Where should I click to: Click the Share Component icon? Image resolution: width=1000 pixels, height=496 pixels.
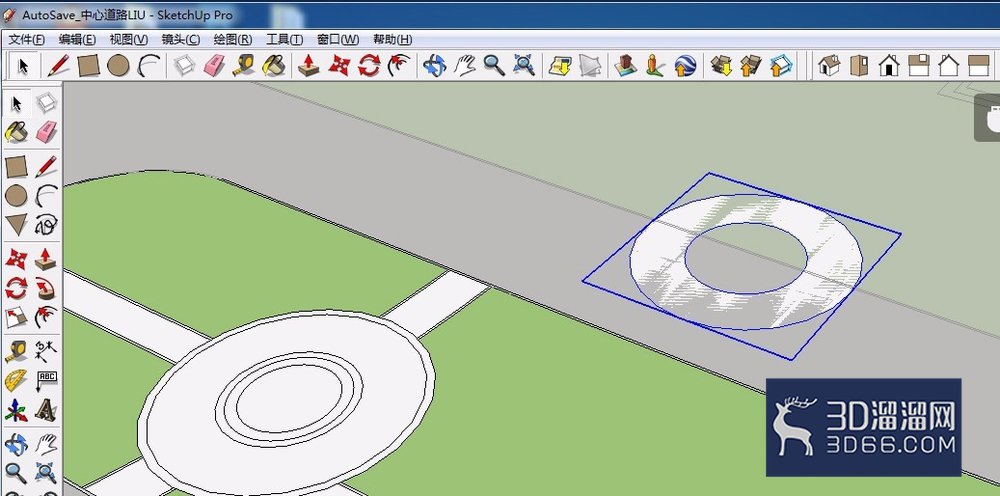coord(781,65)
